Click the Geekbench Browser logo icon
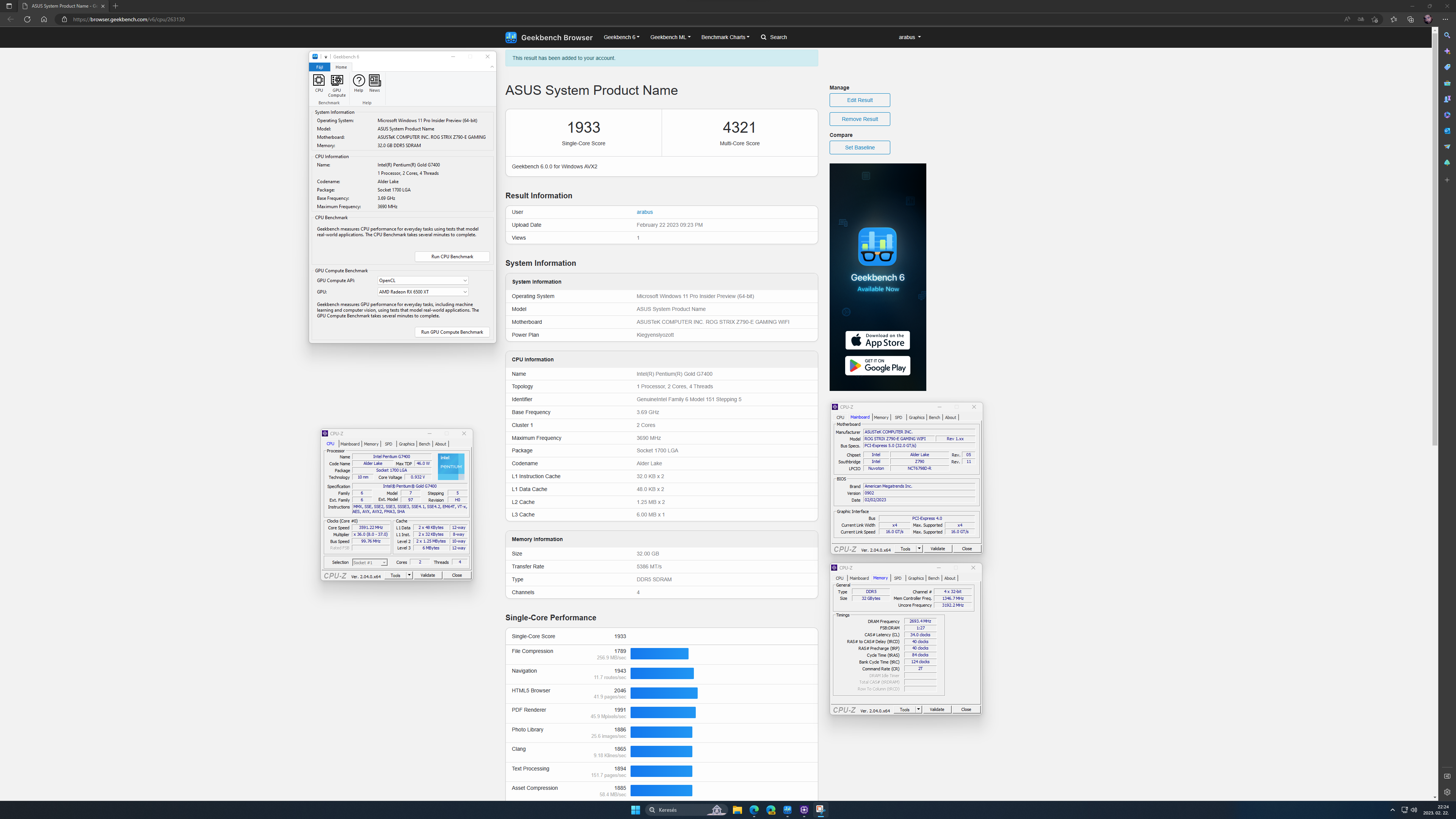Image resolution: width=1456 pixels, height=819 pixels. (511, 37)
